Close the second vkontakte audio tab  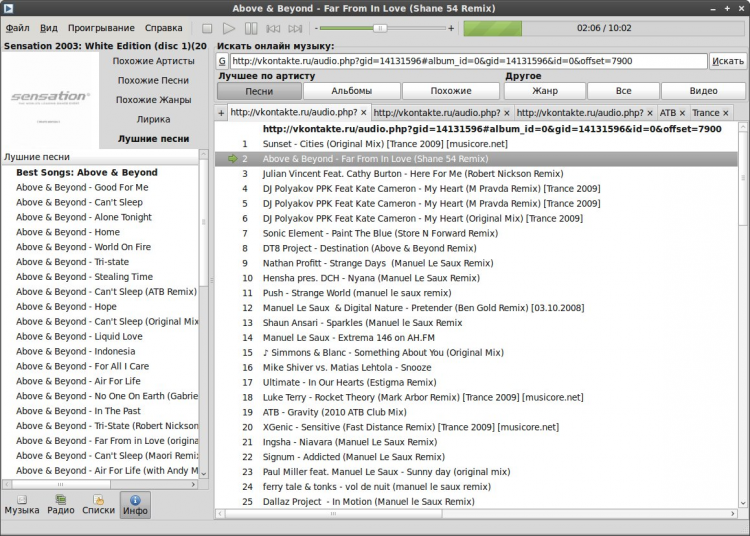tap(507, 113)
